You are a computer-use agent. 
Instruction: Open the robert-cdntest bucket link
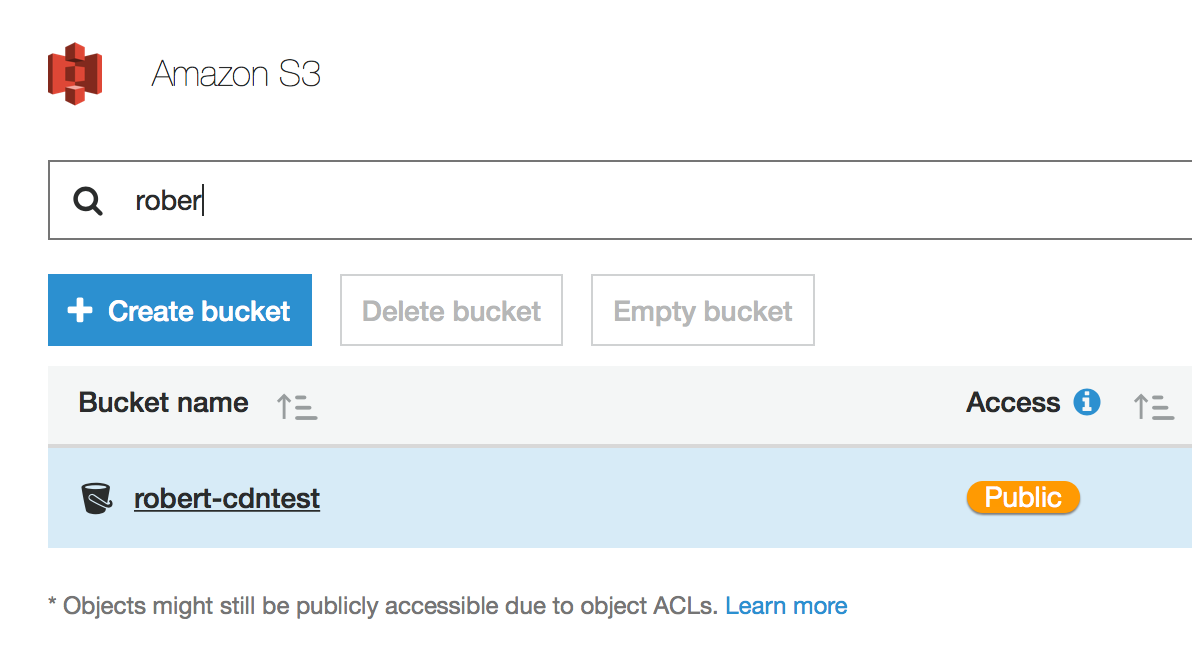[227, 498]
